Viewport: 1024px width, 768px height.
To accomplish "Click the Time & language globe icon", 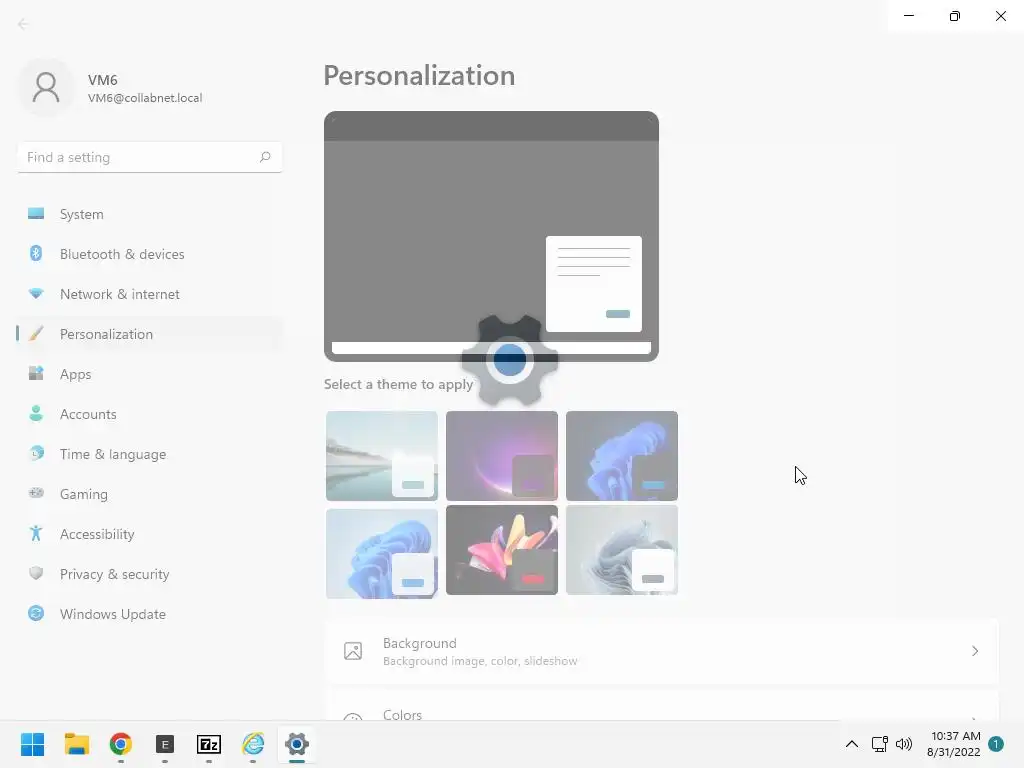I will (36, 453).
